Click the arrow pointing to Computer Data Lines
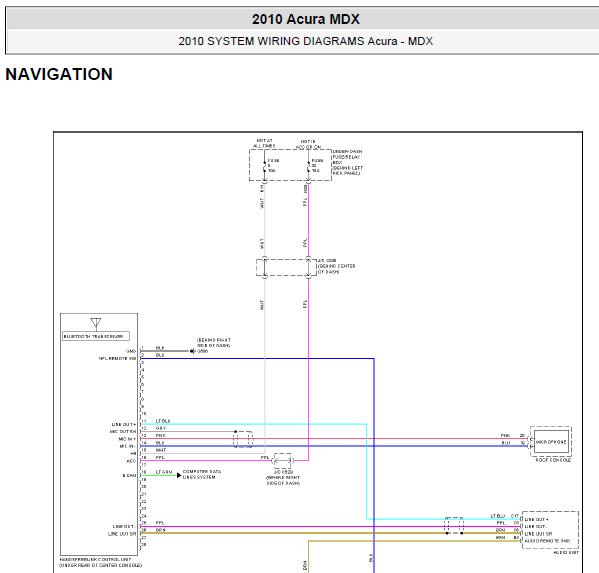This screenshot has height=573, width=599. [179, 475]
